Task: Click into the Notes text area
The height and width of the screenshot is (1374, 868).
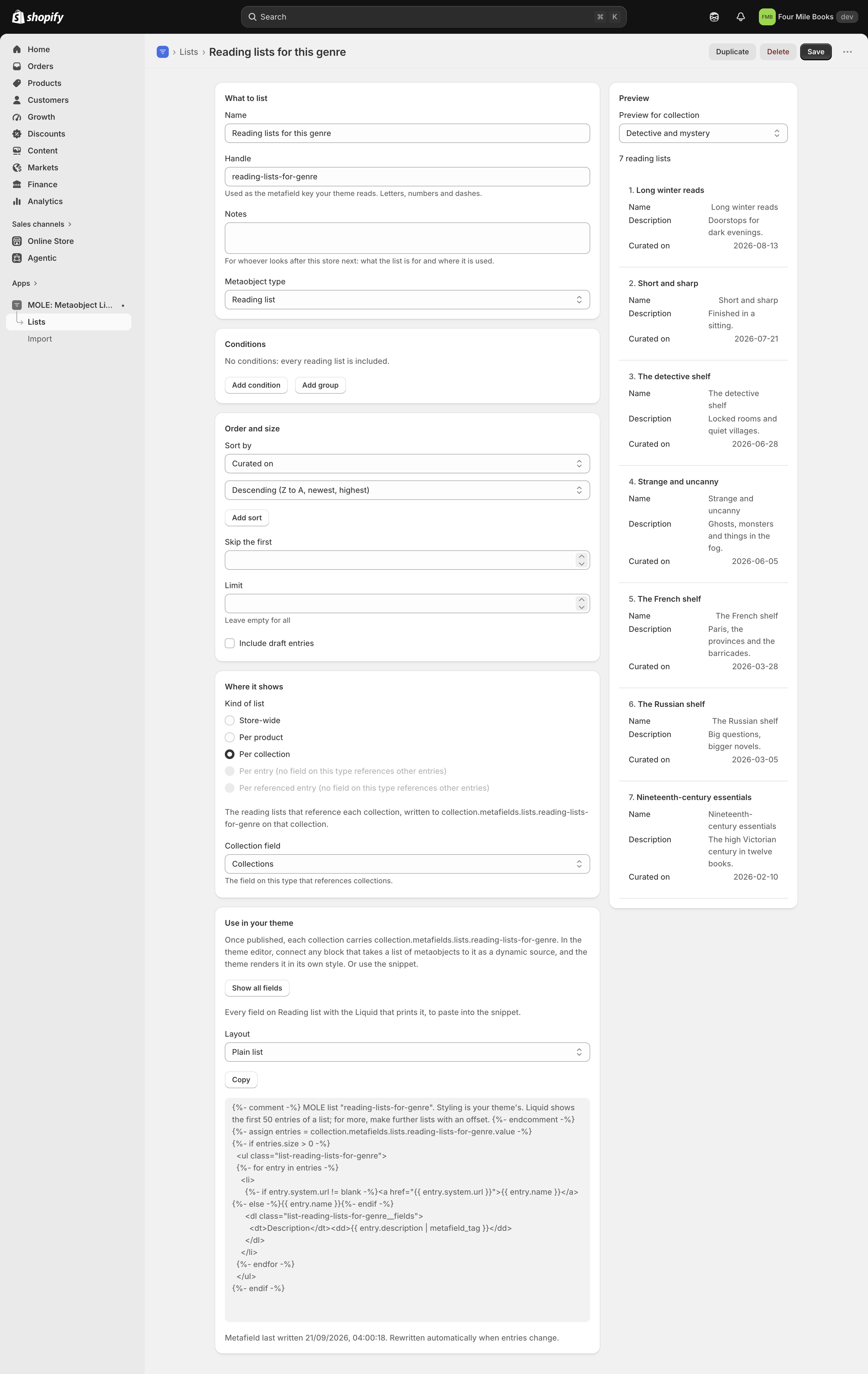Action: tap(407, 238)
